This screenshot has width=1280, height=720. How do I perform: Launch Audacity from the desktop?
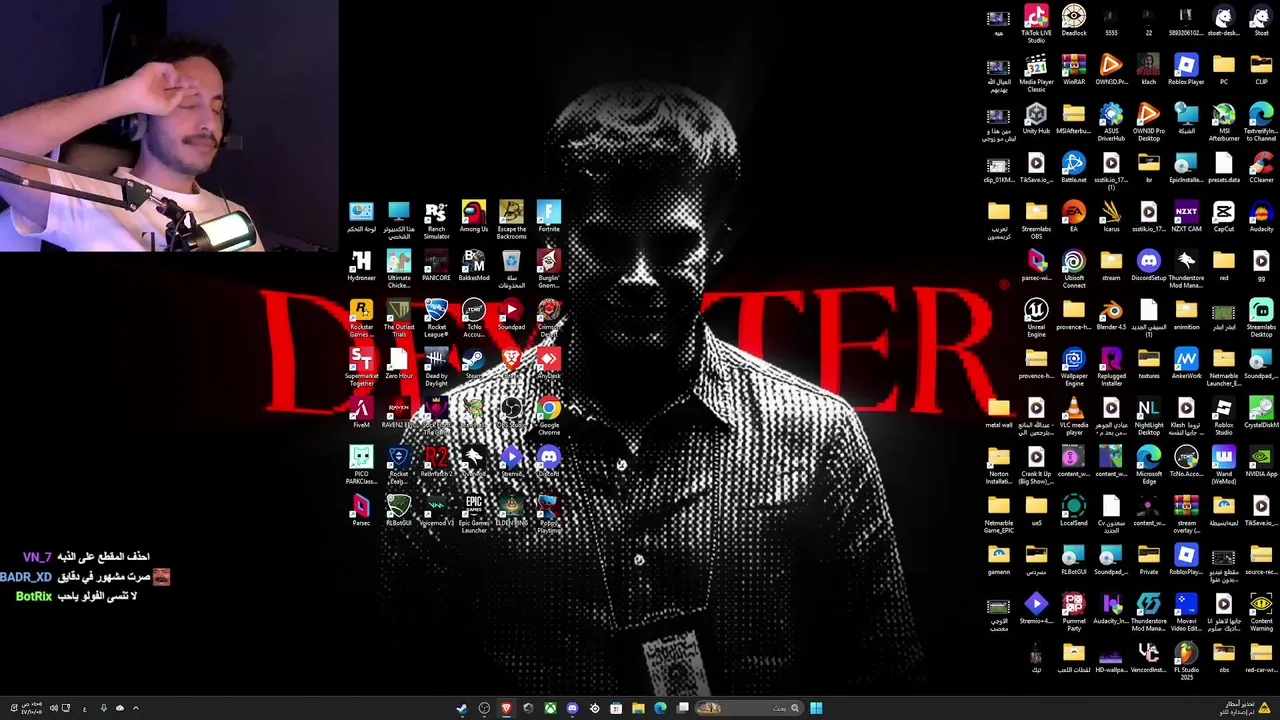pos(1261,217)
